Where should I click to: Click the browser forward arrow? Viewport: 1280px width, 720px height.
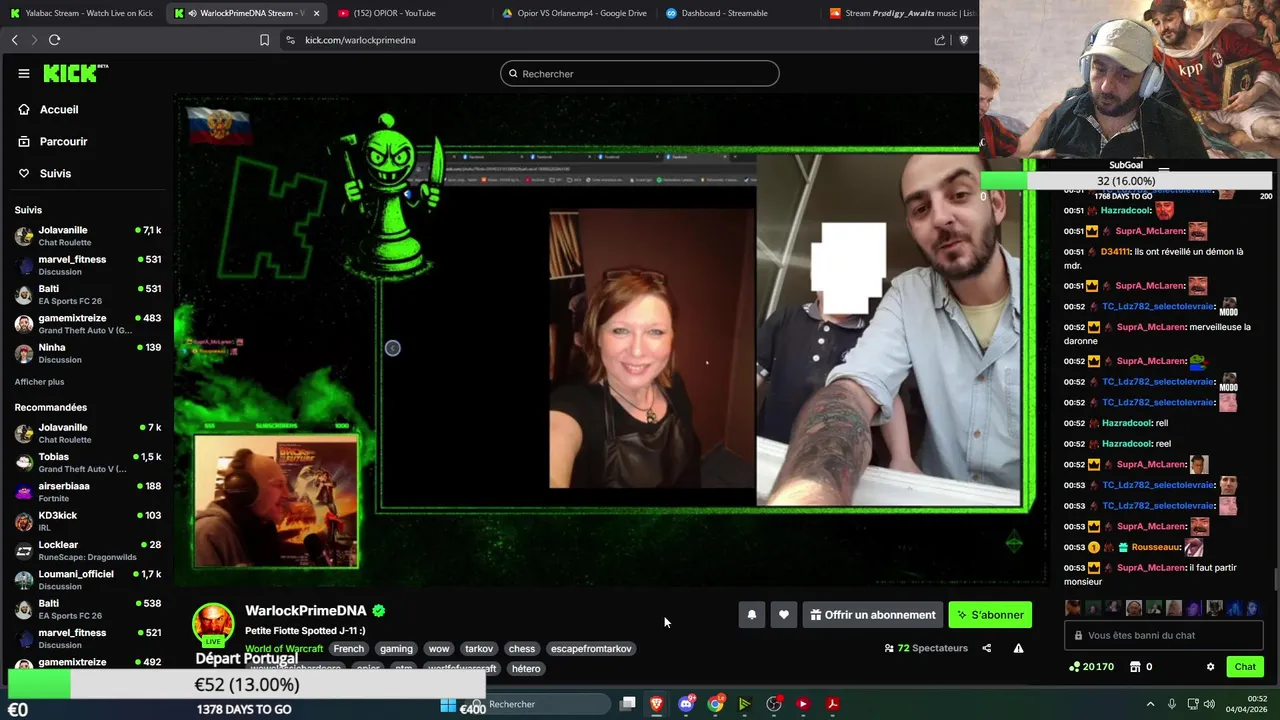(33, 40)
